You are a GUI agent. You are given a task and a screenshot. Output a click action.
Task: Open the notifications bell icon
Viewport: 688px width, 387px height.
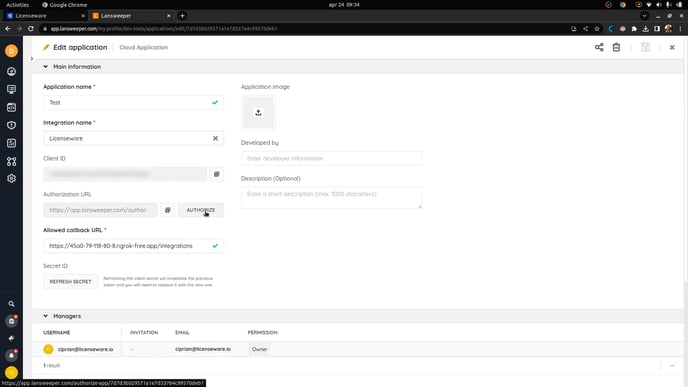tap(11, 355)
